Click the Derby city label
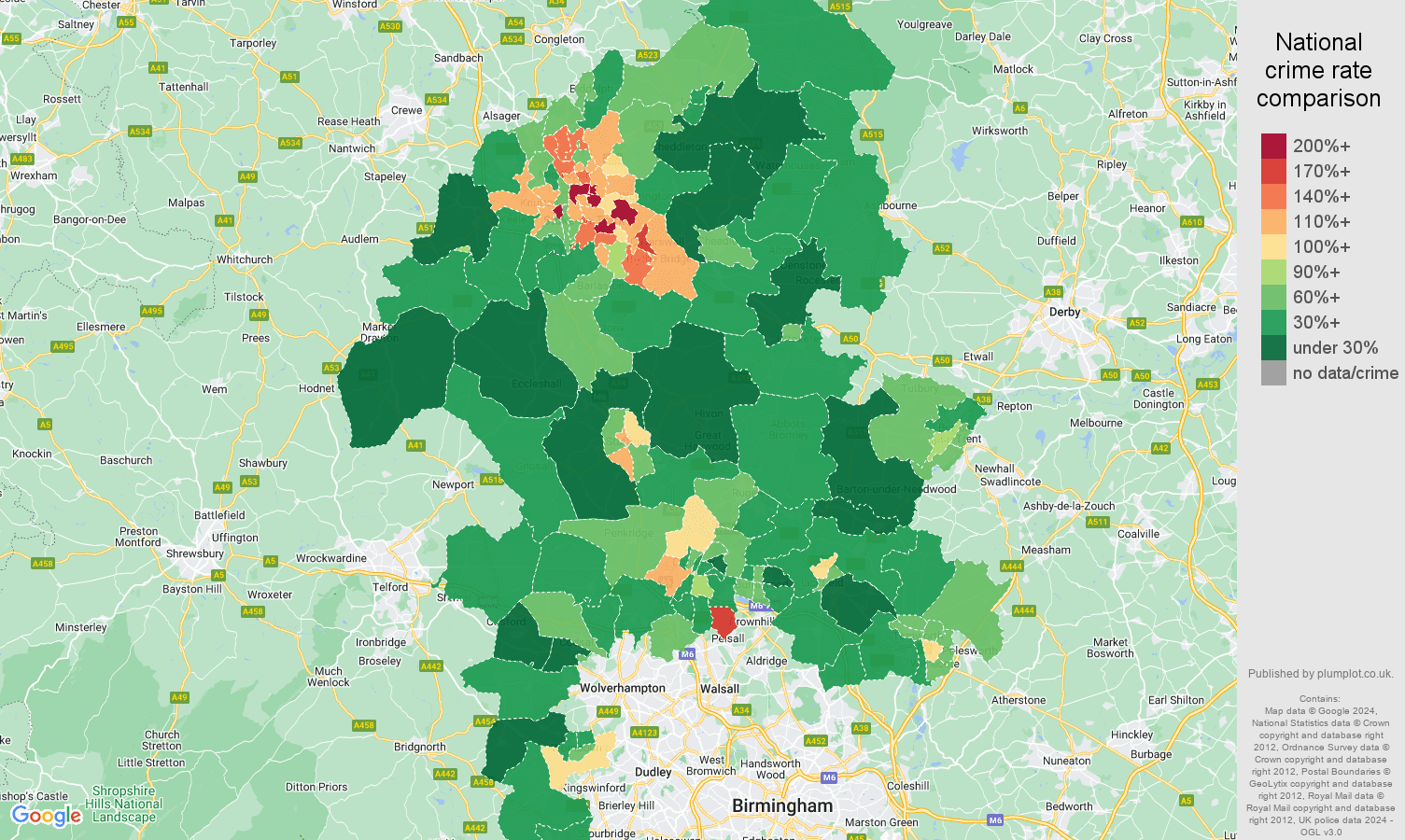This screenshot has height=840, width=1405. [x=1064, y=312]
